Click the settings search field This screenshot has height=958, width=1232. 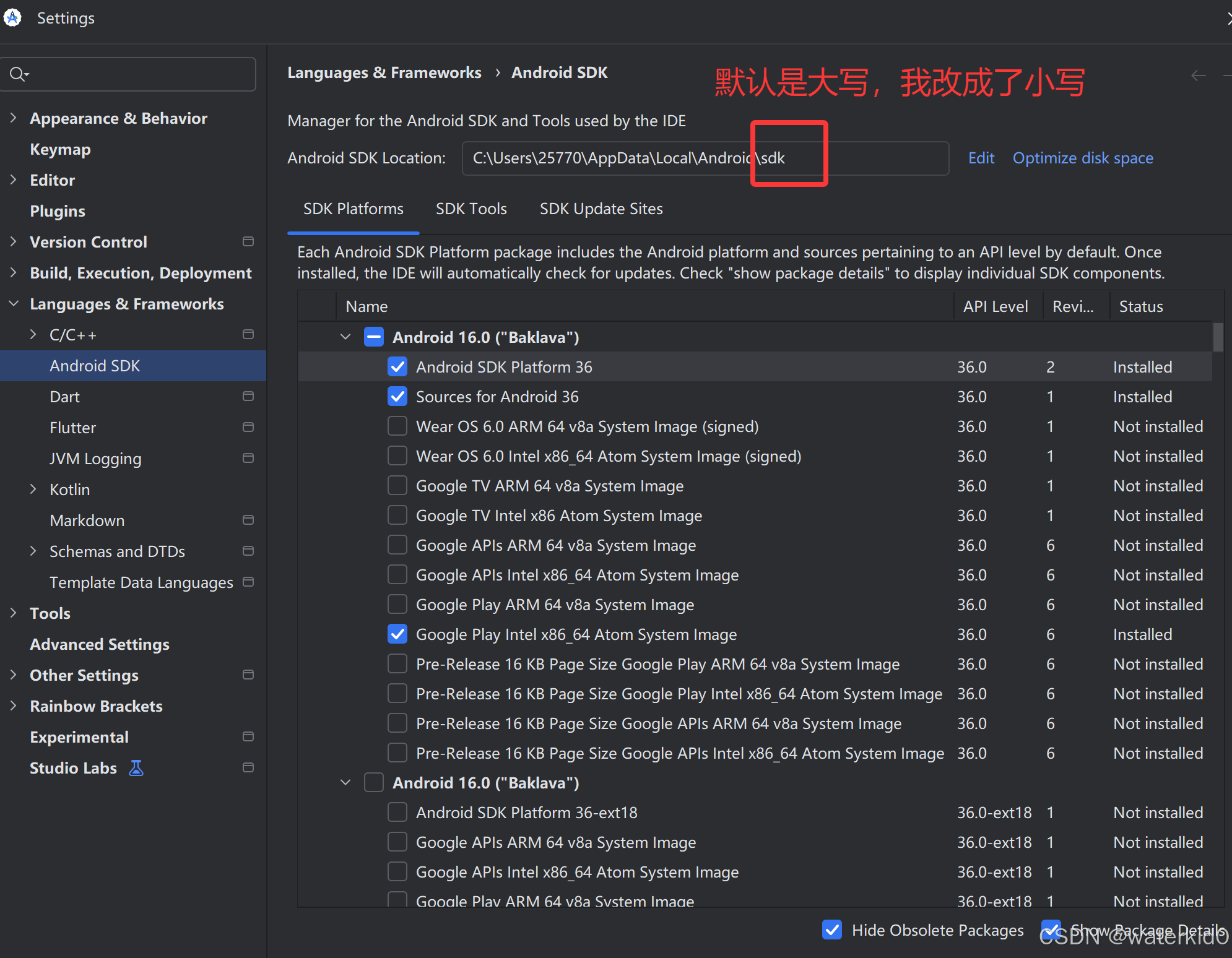click(x=129, y=74)
